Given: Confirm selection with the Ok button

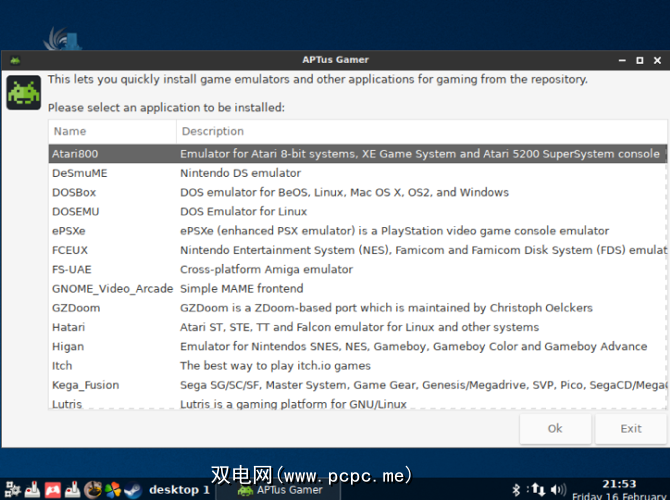Looking at the screenshot, I should click(x=555, y=429).
